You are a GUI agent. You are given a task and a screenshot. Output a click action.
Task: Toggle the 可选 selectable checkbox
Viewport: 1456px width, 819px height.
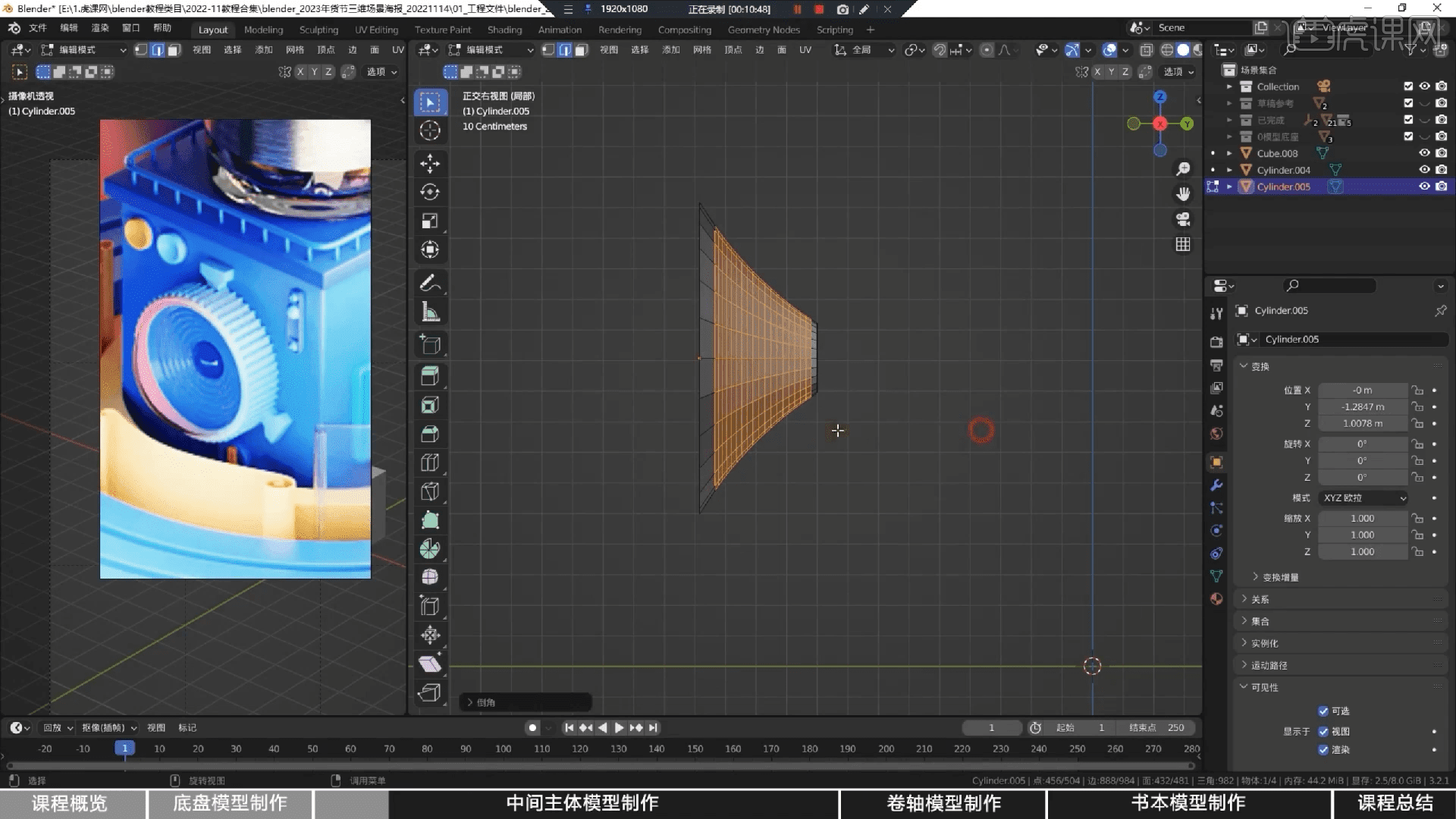[x=1323, y=711]
